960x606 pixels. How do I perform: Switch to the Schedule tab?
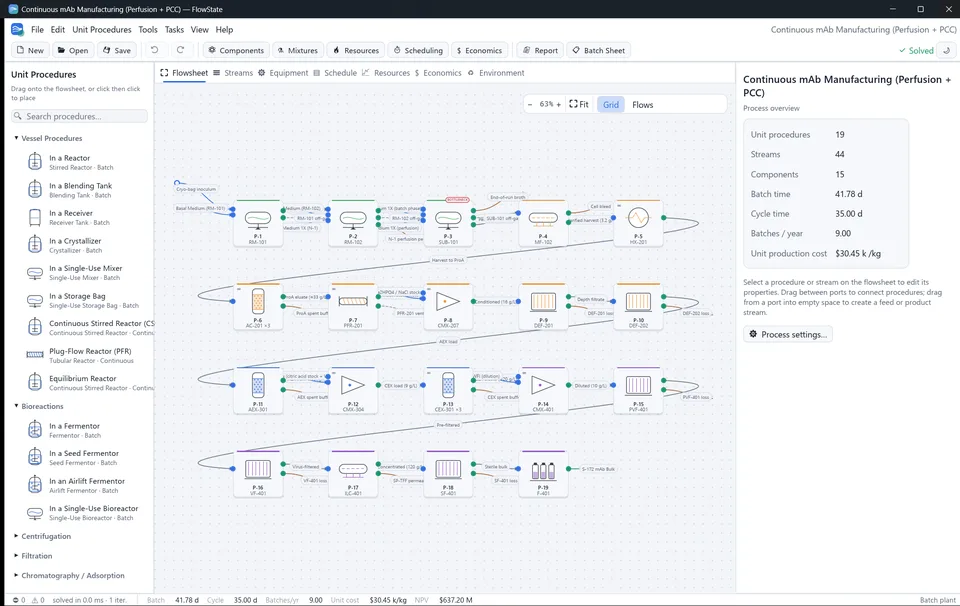click(335, 73)
